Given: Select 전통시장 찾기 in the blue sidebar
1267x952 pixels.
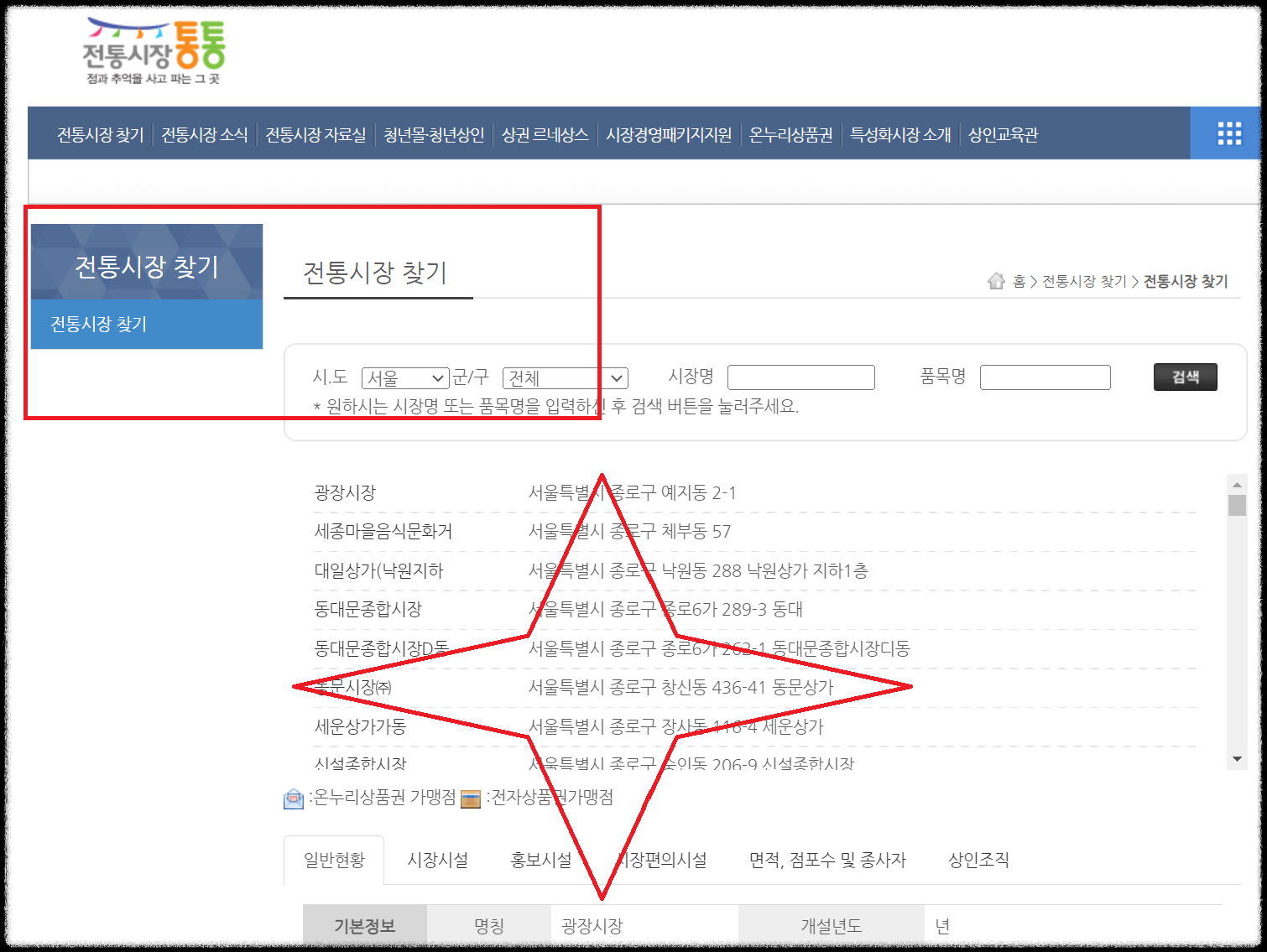Looking at the screenshot, I should point(147,324).
